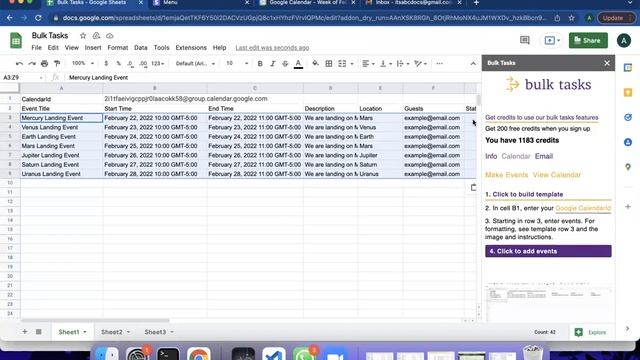Open the Insert menu
The height and width of the screenshot is (360, 640).
[93, 48]
